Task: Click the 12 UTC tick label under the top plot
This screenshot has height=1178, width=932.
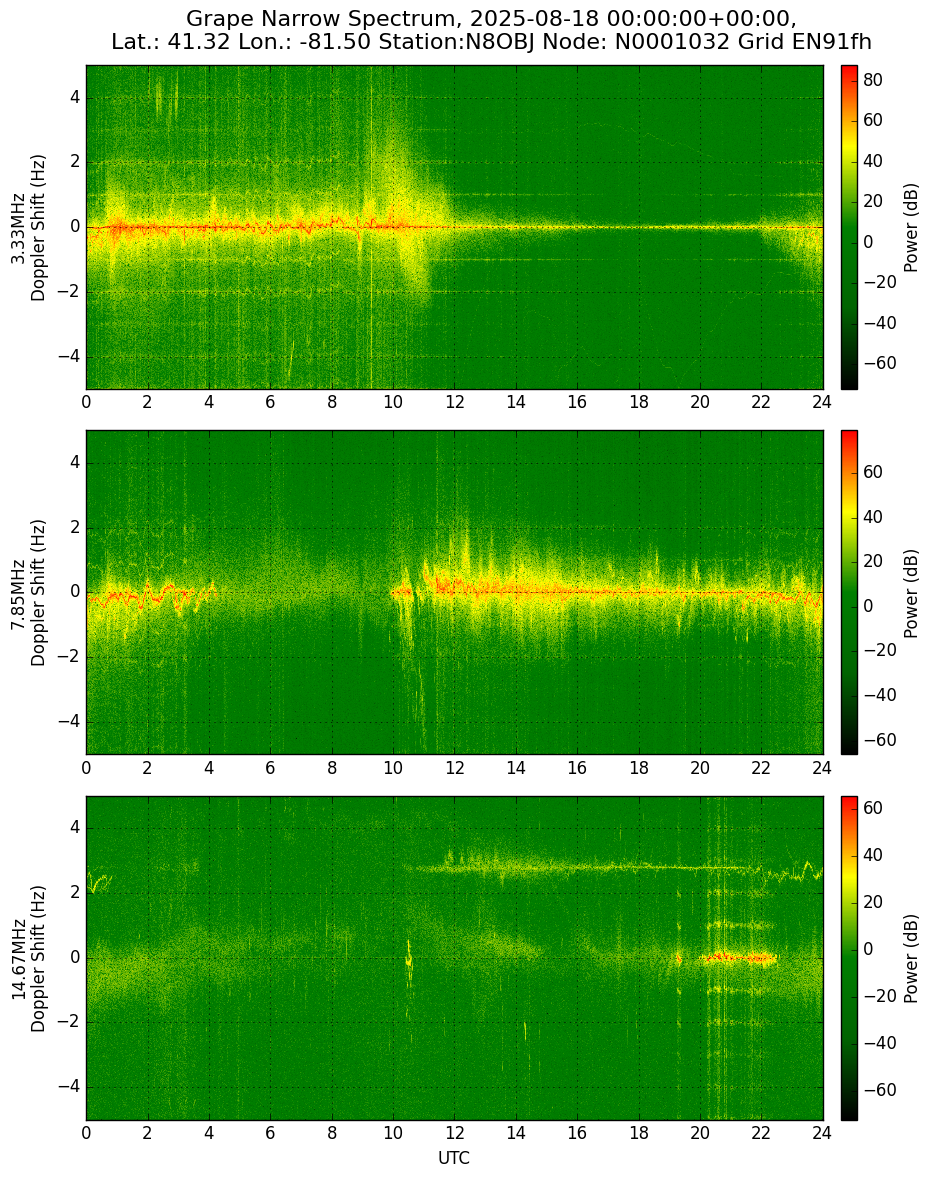Action: click(x=454, y=402)
